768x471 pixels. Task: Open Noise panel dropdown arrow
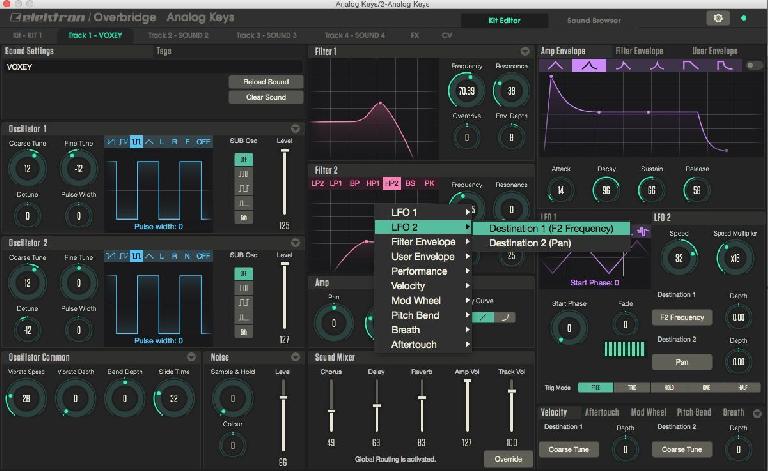coord(295,357)
